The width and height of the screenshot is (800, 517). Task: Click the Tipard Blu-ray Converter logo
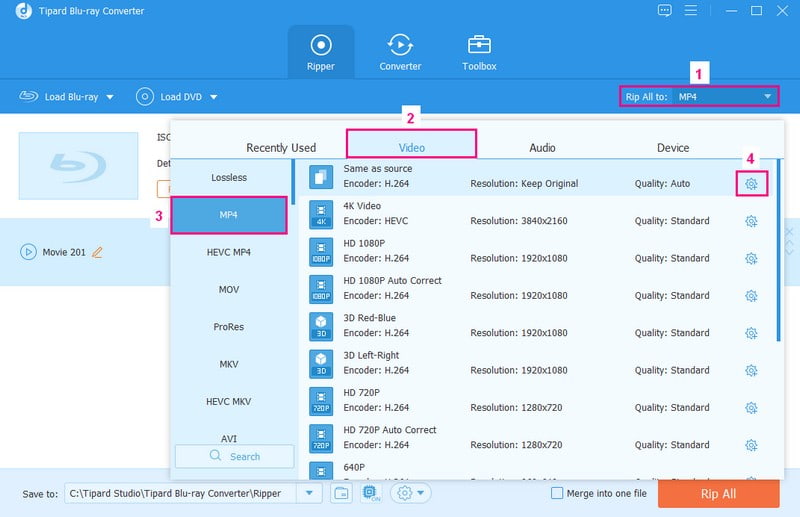23,11
